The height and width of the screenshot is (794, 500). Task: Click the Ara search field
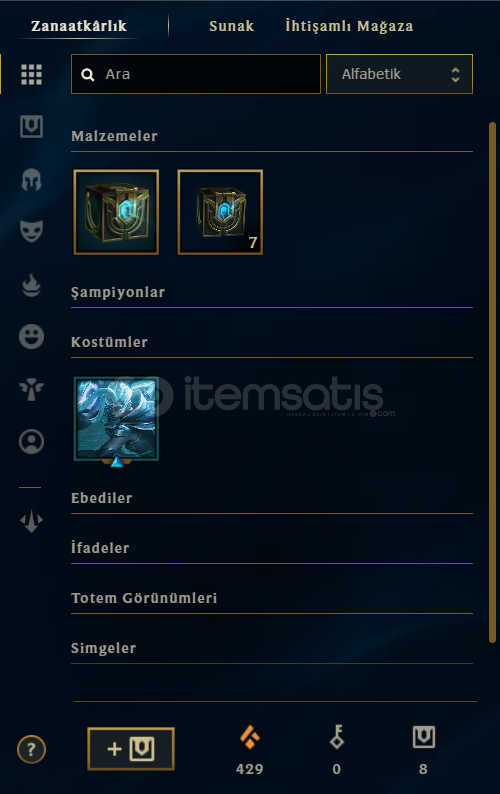(196, 74)
